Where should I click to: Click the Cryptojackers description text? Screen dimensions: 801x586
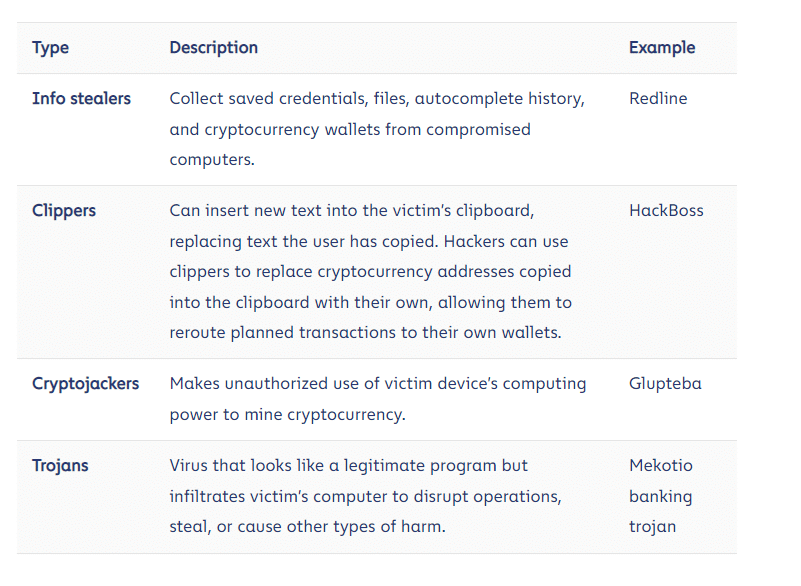click(x=378, y=399)
